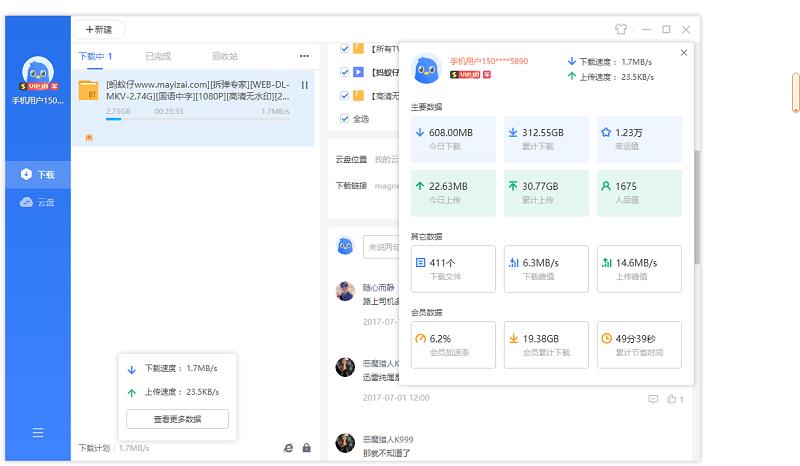The width and height of the screenshot is (800, 466).
Task: Close the user statistics popup
Action: 684,53
